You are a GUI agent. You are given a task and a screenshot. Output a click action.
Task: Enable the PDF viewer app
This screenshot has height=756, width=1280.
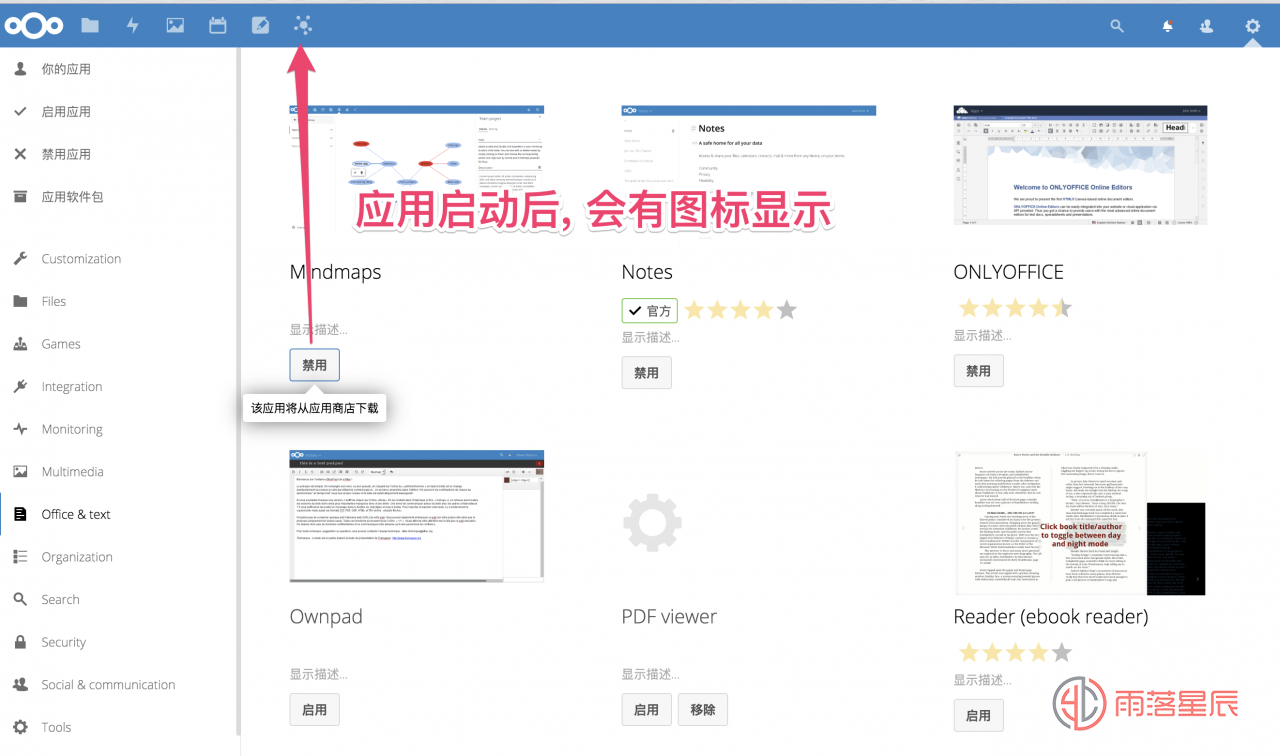pos(647,709)
